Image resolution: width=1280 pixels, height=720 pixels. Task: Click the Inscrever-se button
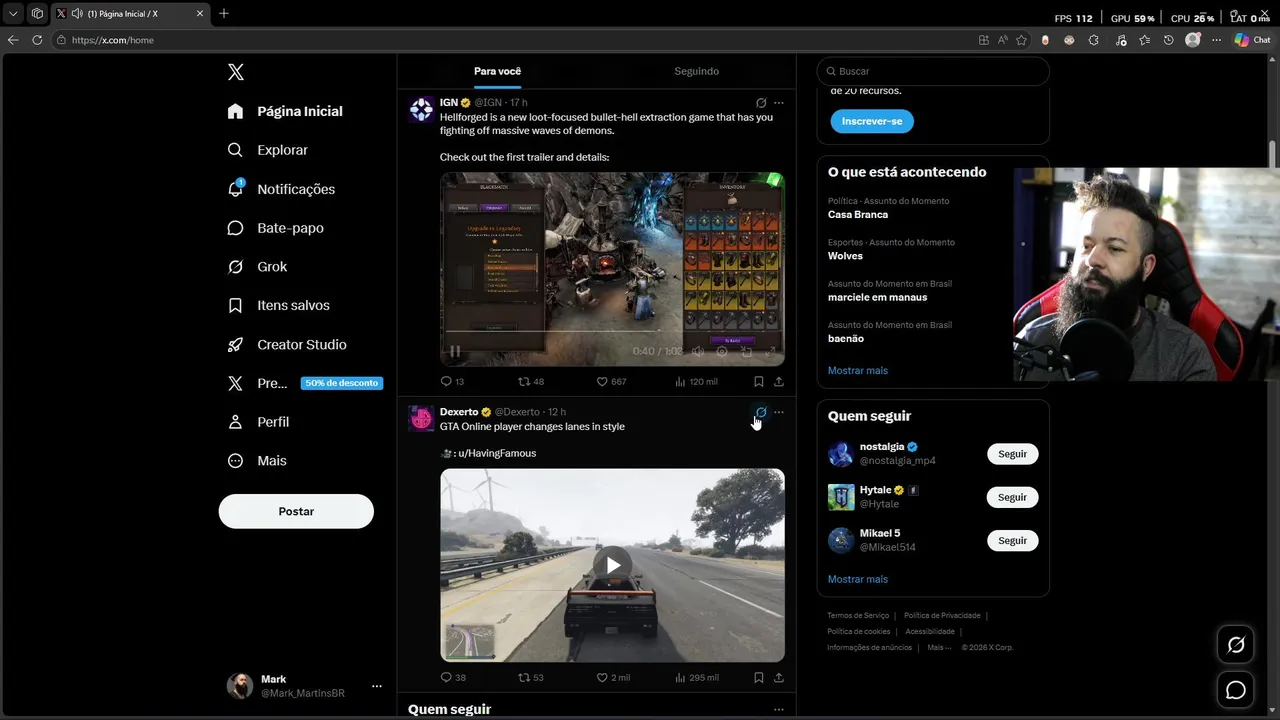click(872, 121)
